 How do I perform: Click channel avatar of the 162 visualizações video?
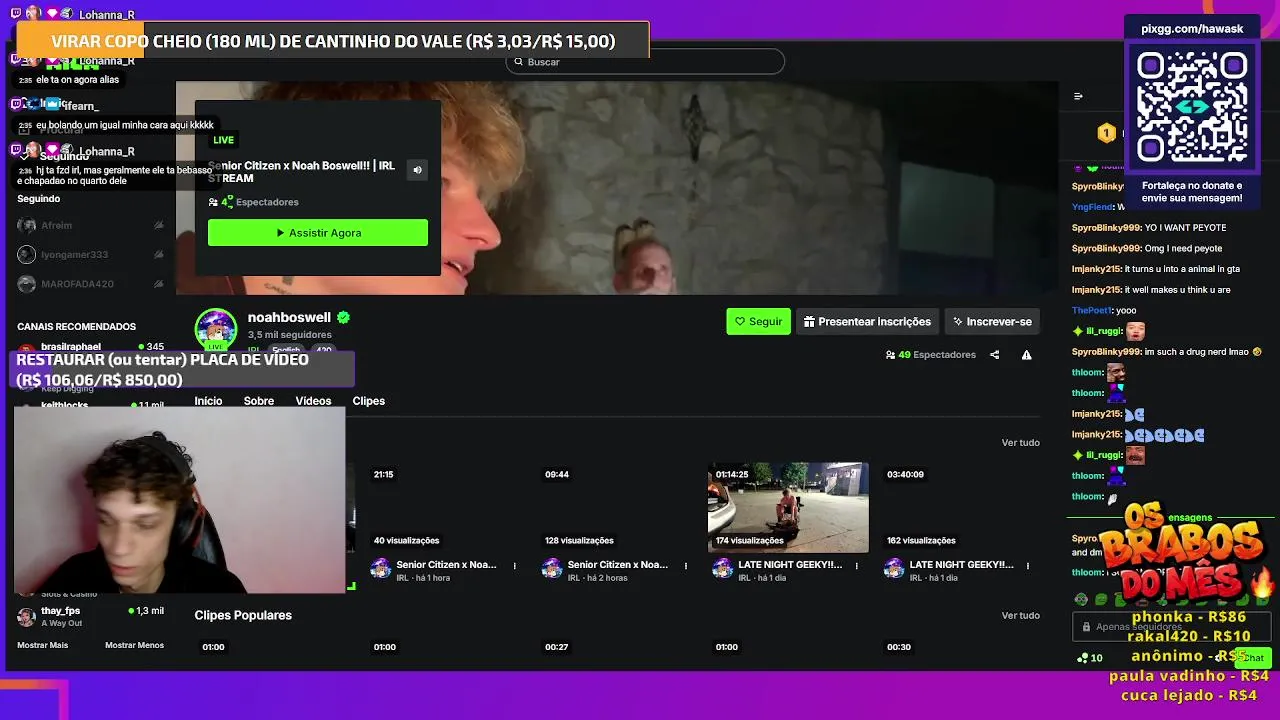click(x=894, y=569)
